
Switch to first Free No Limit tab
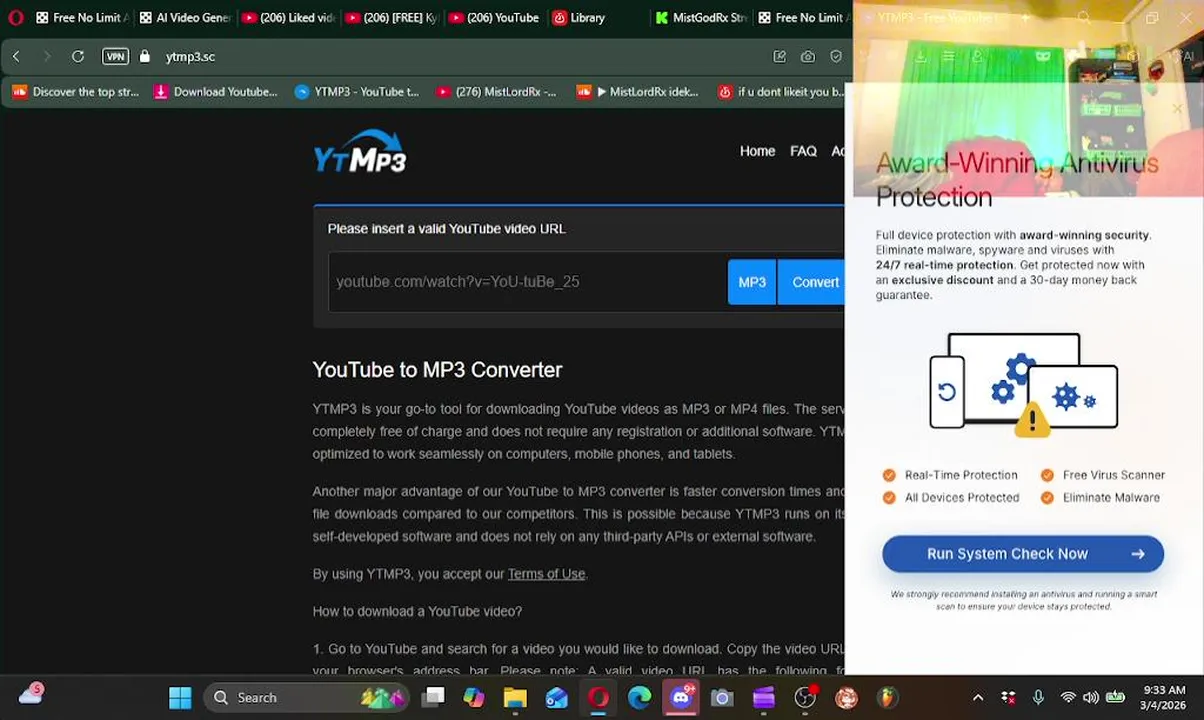coord(82,17)
